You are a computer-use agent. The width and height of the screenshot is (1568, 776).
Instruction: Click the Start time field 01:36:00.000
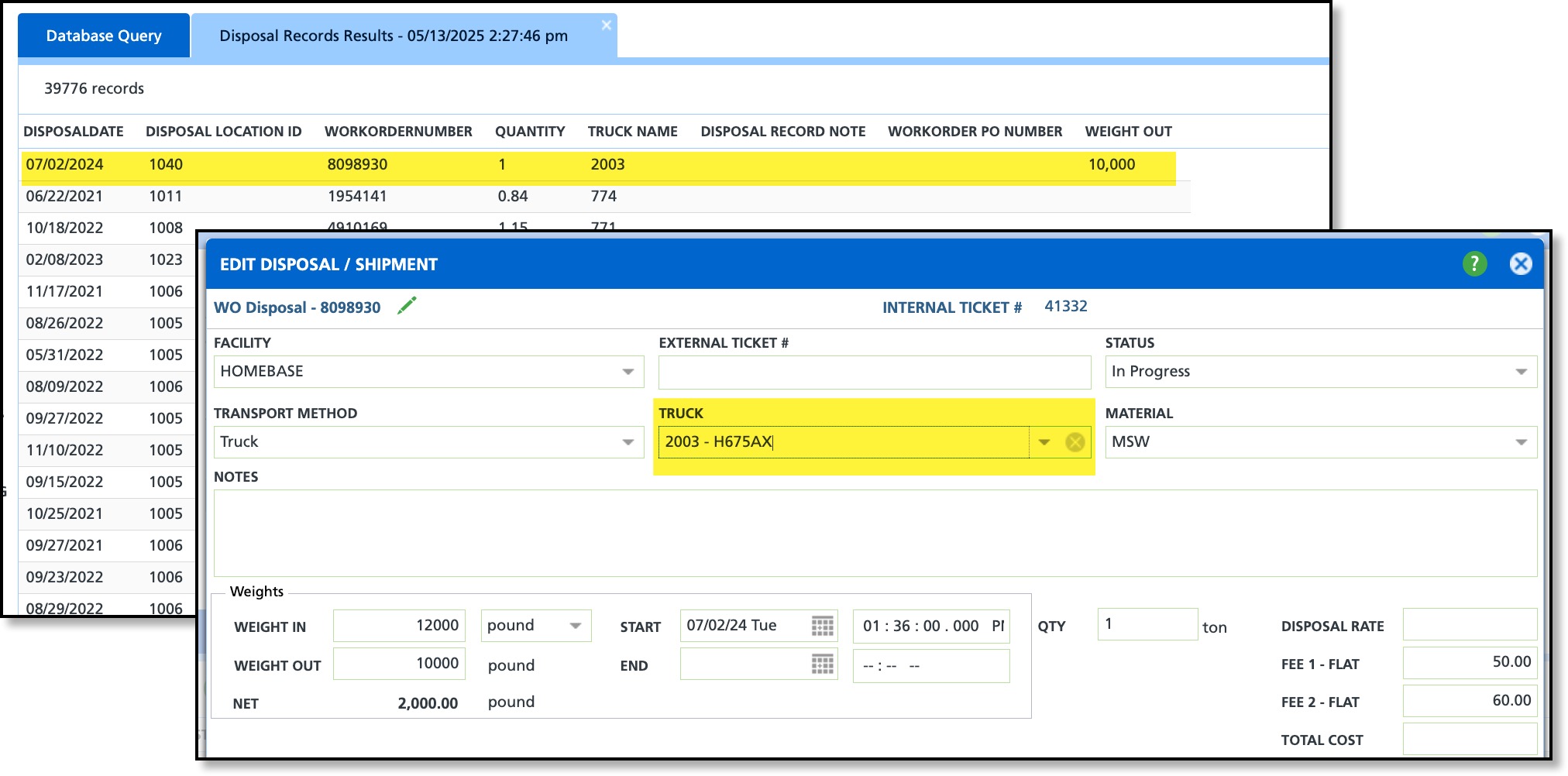pos(931,626)
